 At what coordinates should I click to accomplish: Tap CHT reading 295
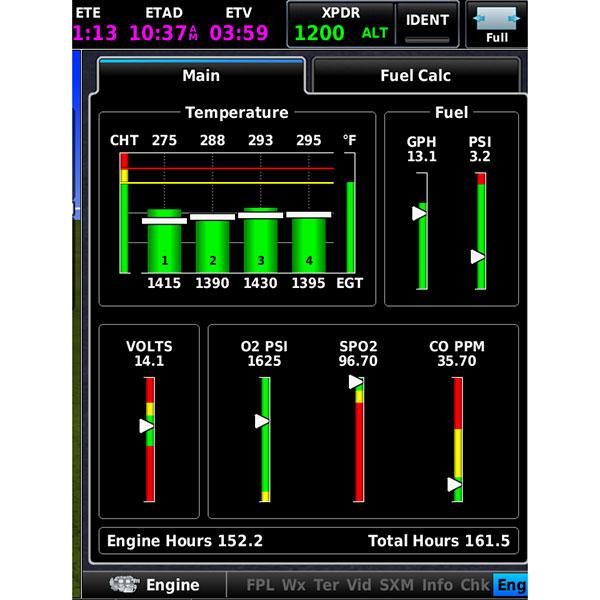click(309, 140)
